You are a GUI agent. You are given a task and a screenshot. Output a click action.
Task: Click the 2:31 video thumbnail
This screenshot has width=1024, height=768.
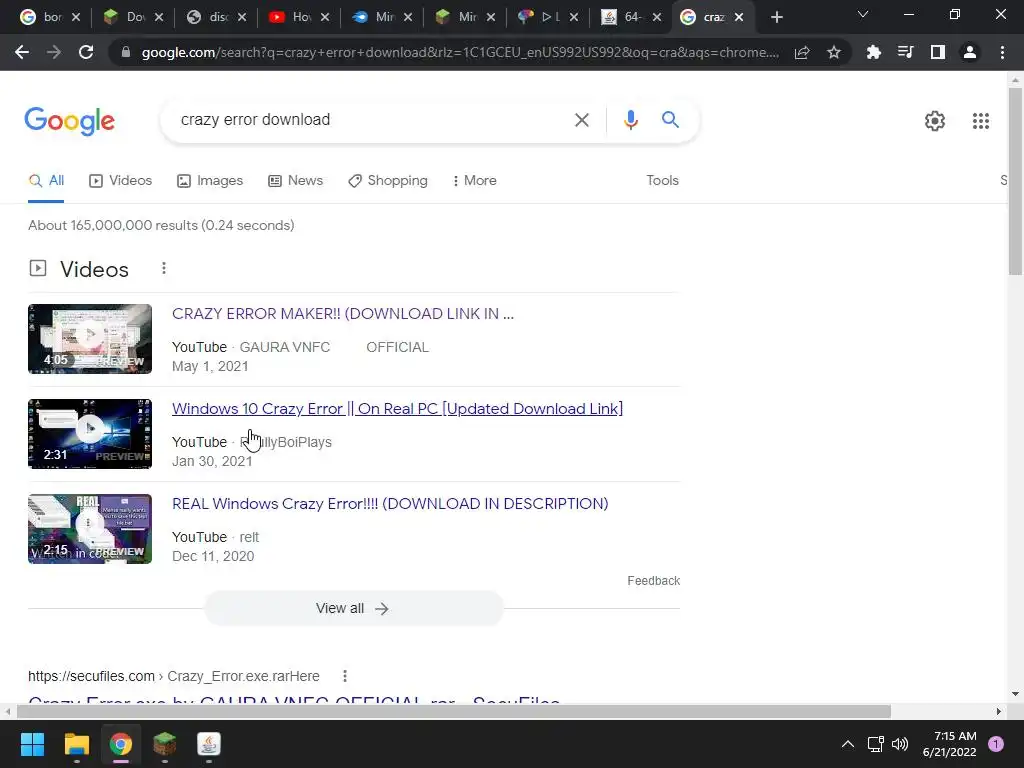(90, 434)
